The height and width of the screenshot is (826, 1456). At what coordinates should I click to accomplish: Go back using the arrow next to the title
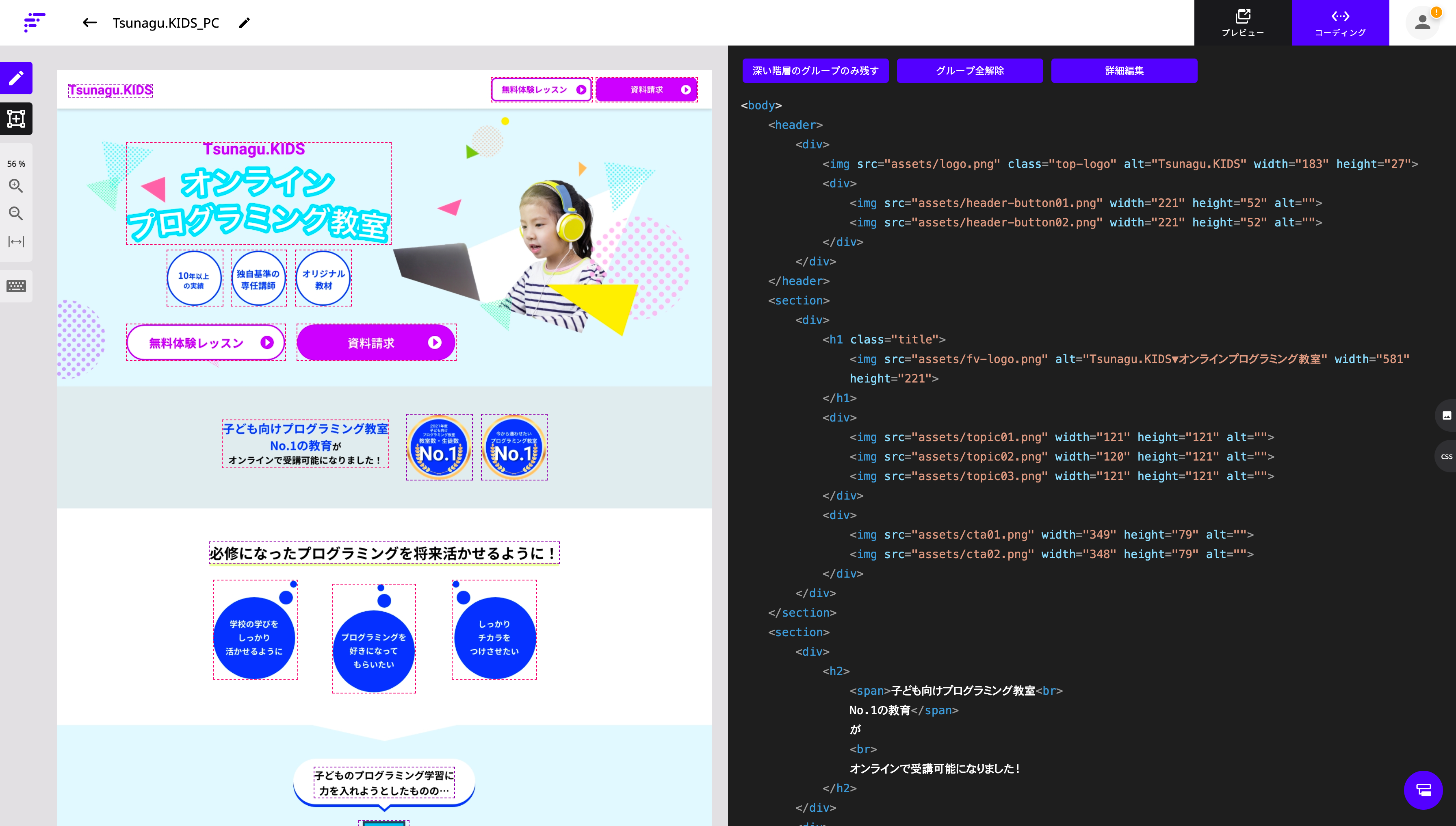[x=89, y=23]
